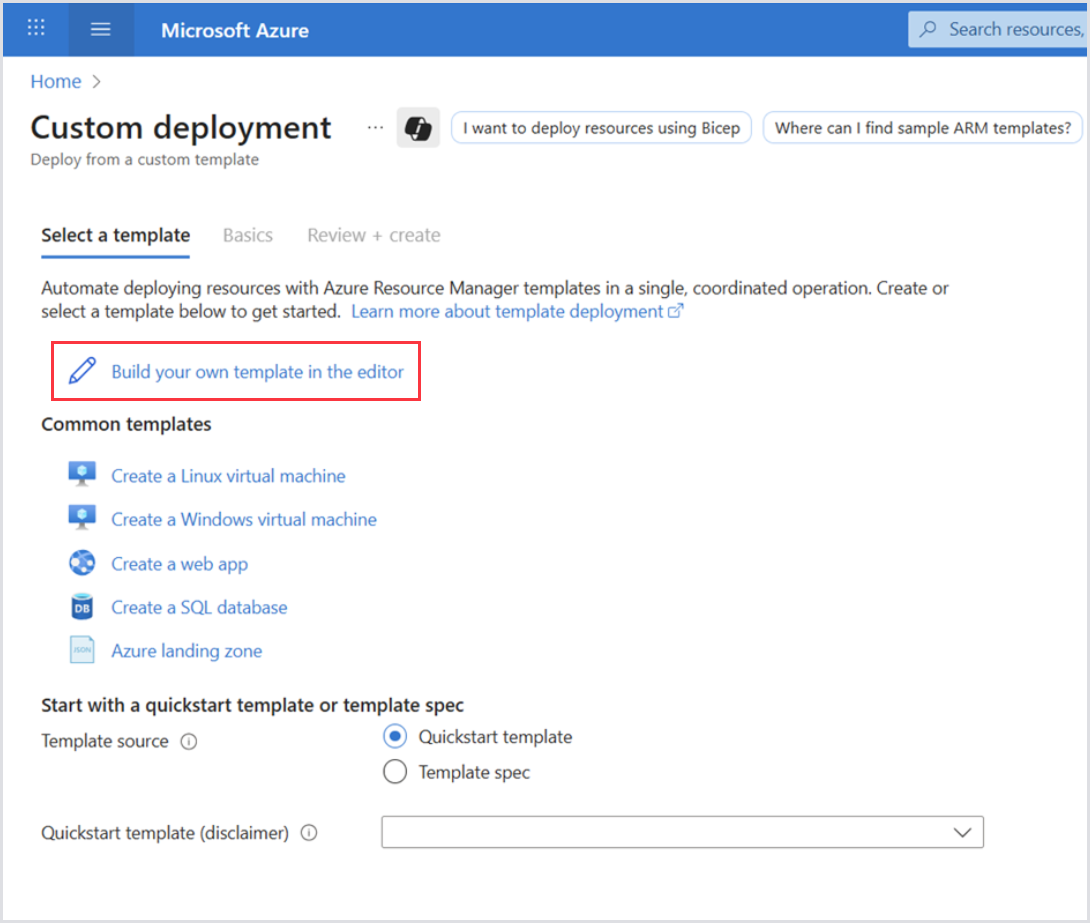Screen dimensions: 1090x923
Task: Select the Quickstart template radio button
Action: 395,737
